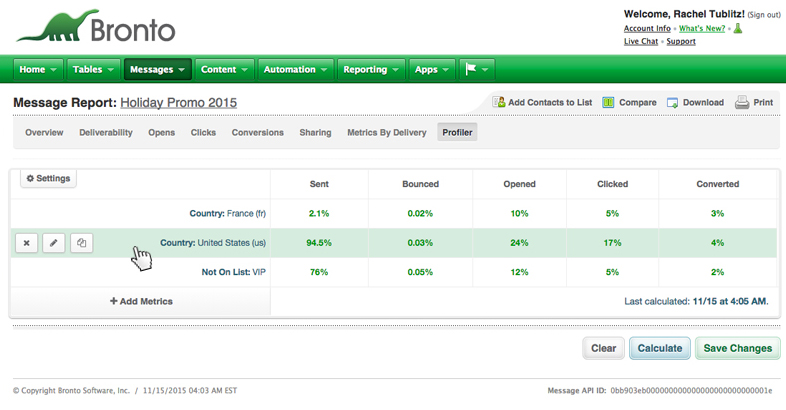Click the green flask icon near What's New

(738, 29)
